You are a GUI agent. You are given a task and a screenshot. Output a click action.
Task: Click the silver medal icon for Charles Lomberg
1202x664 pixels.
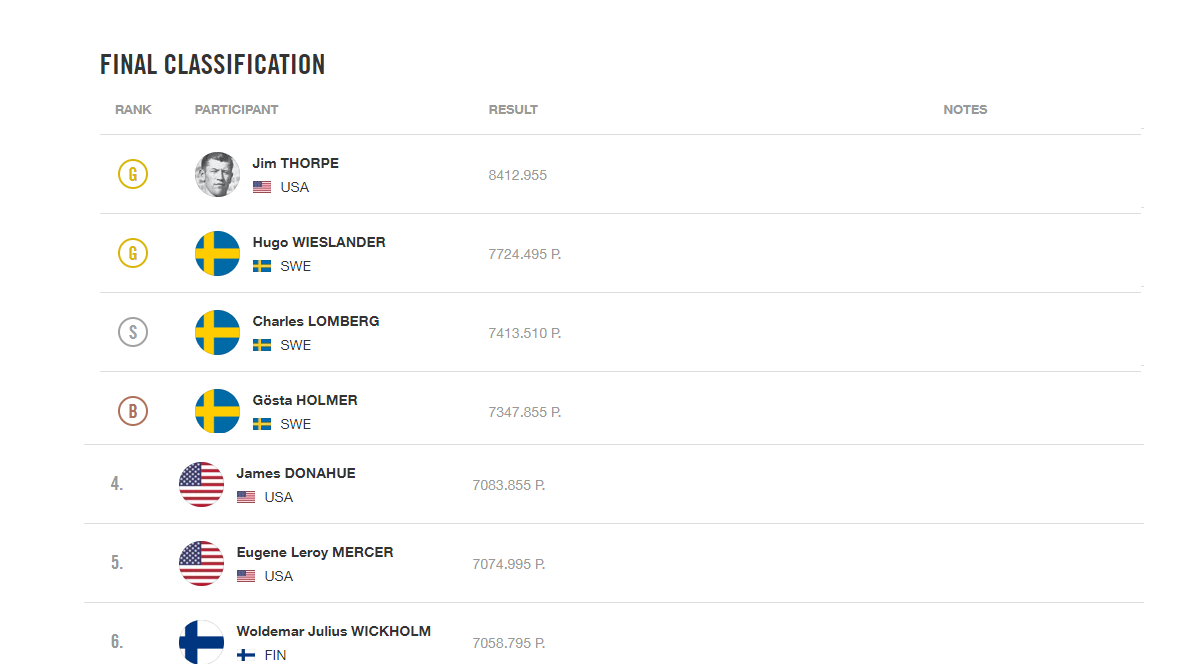click(133, 332)
